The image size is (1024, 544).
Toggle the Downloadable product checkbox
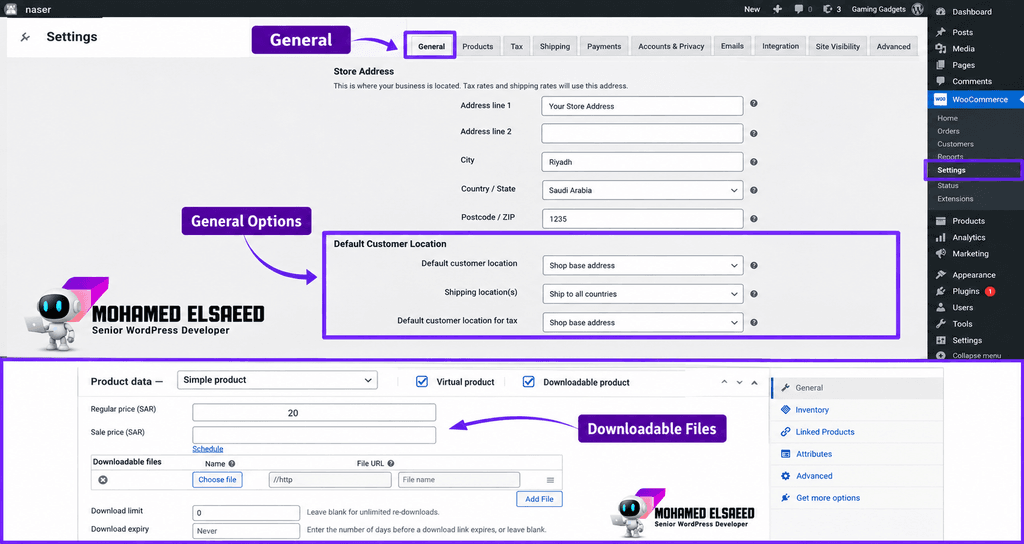coord(528,381)
